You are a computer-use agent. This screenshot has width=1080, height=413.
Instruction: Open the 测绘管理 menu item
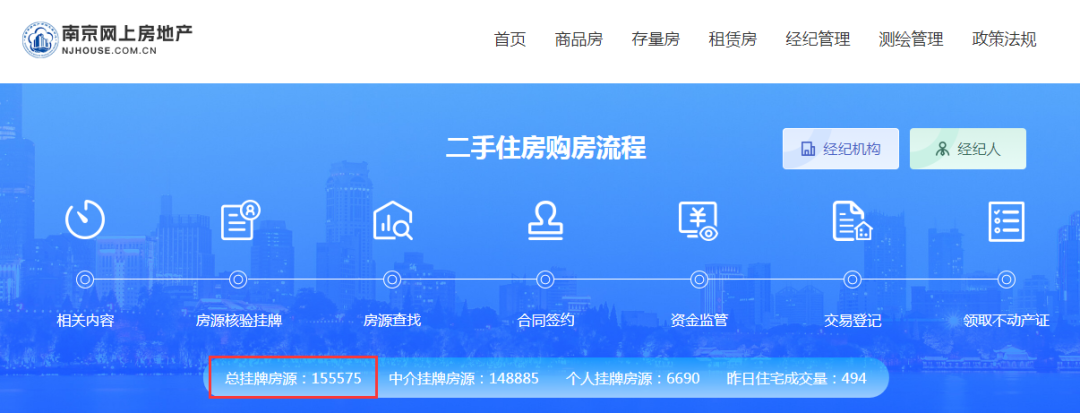coord(911,39)
